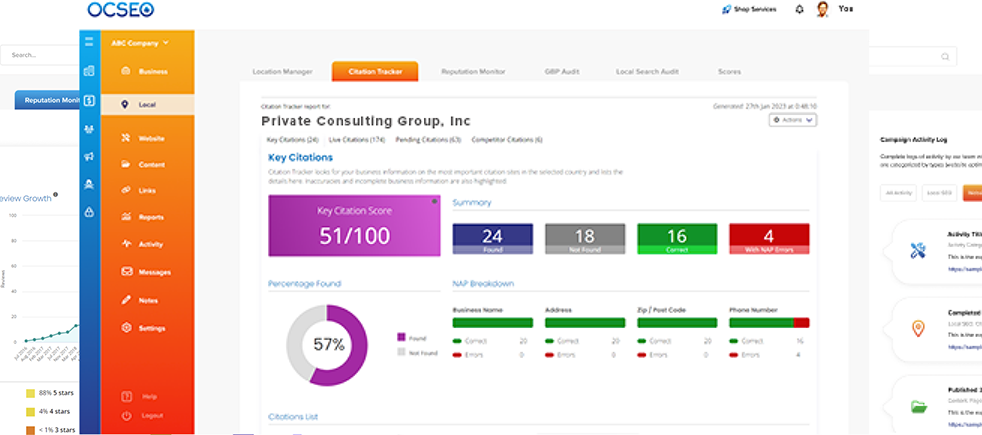Select Competitor Citations (6) sub-tab
The image size is (982, 435).
point(507,140)
